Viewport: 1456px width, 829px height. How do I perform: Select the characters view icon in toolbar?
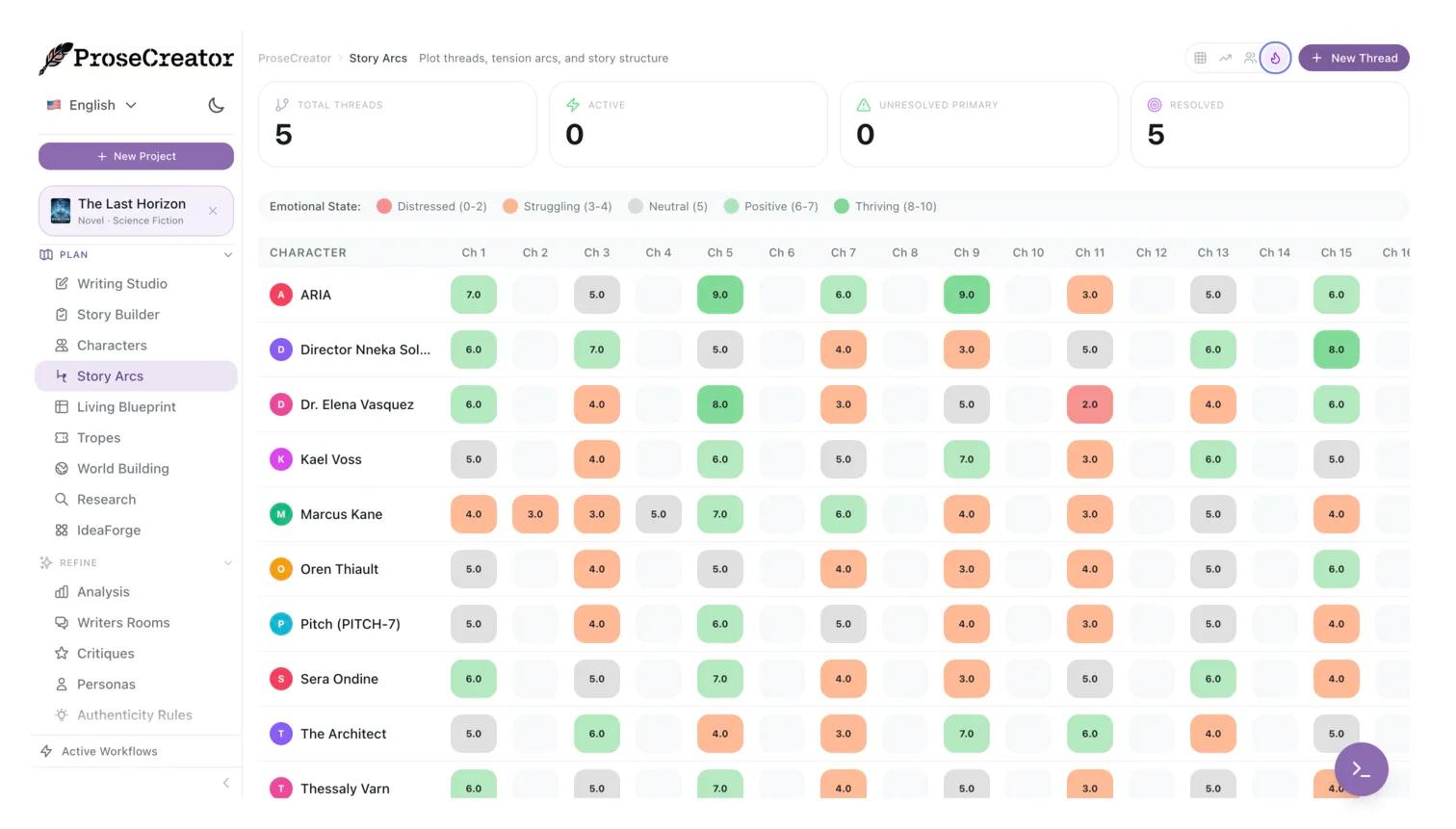1250,58
